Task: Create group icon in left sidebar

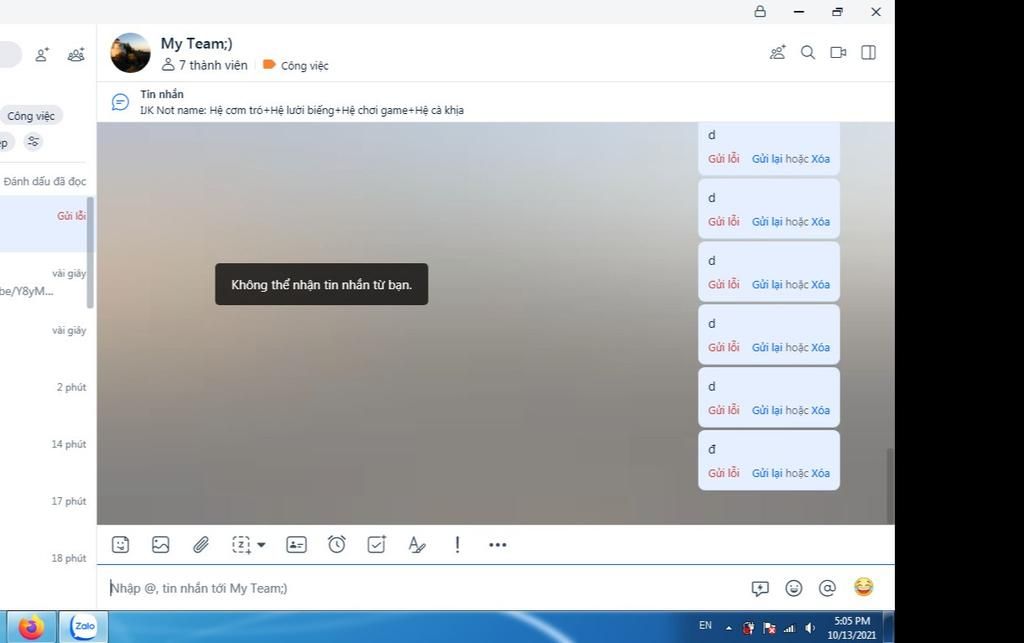Action: (76, 55)
